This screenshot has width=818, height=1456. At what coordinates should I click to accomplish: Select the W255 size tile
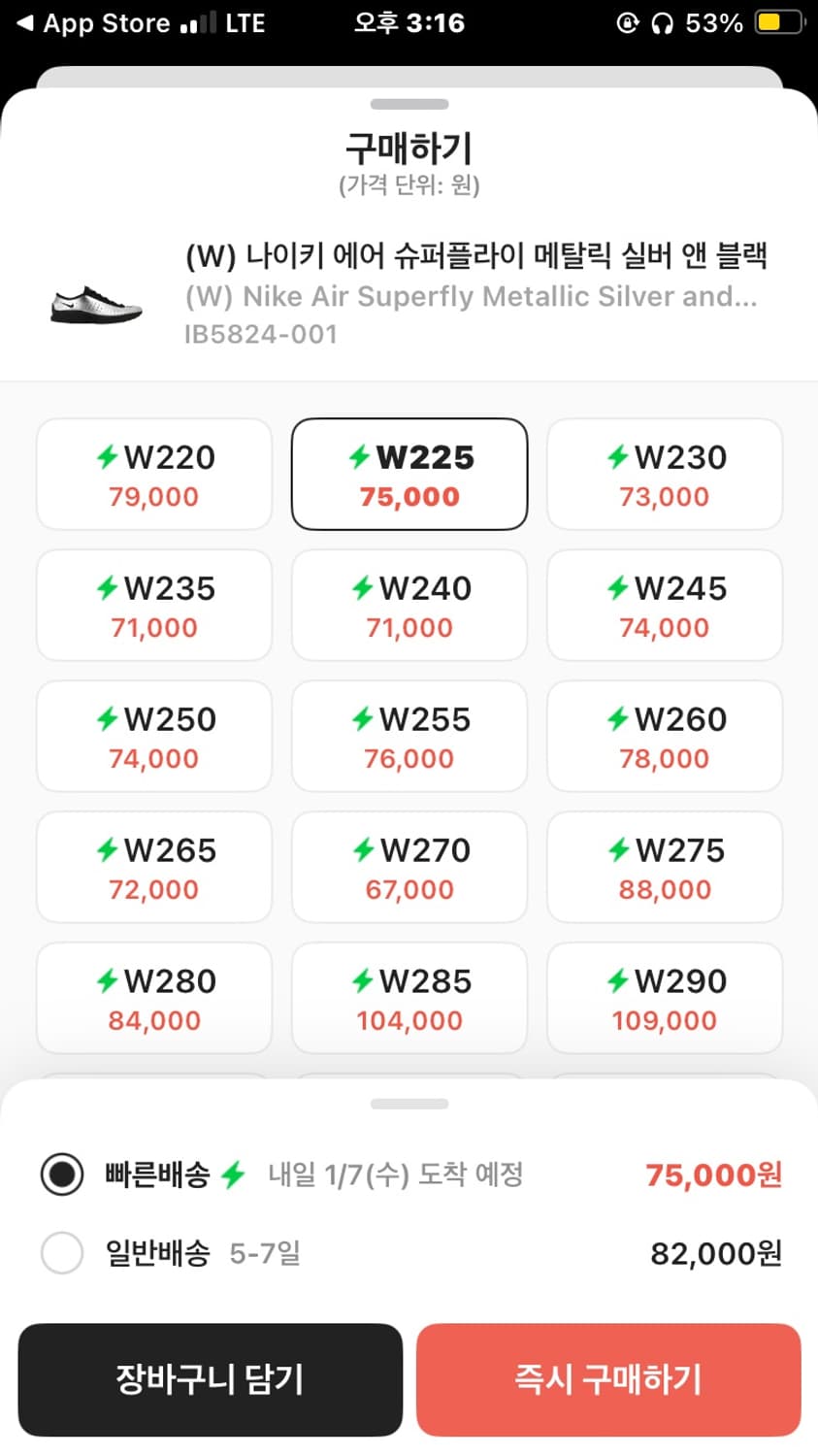click(409, 737)
